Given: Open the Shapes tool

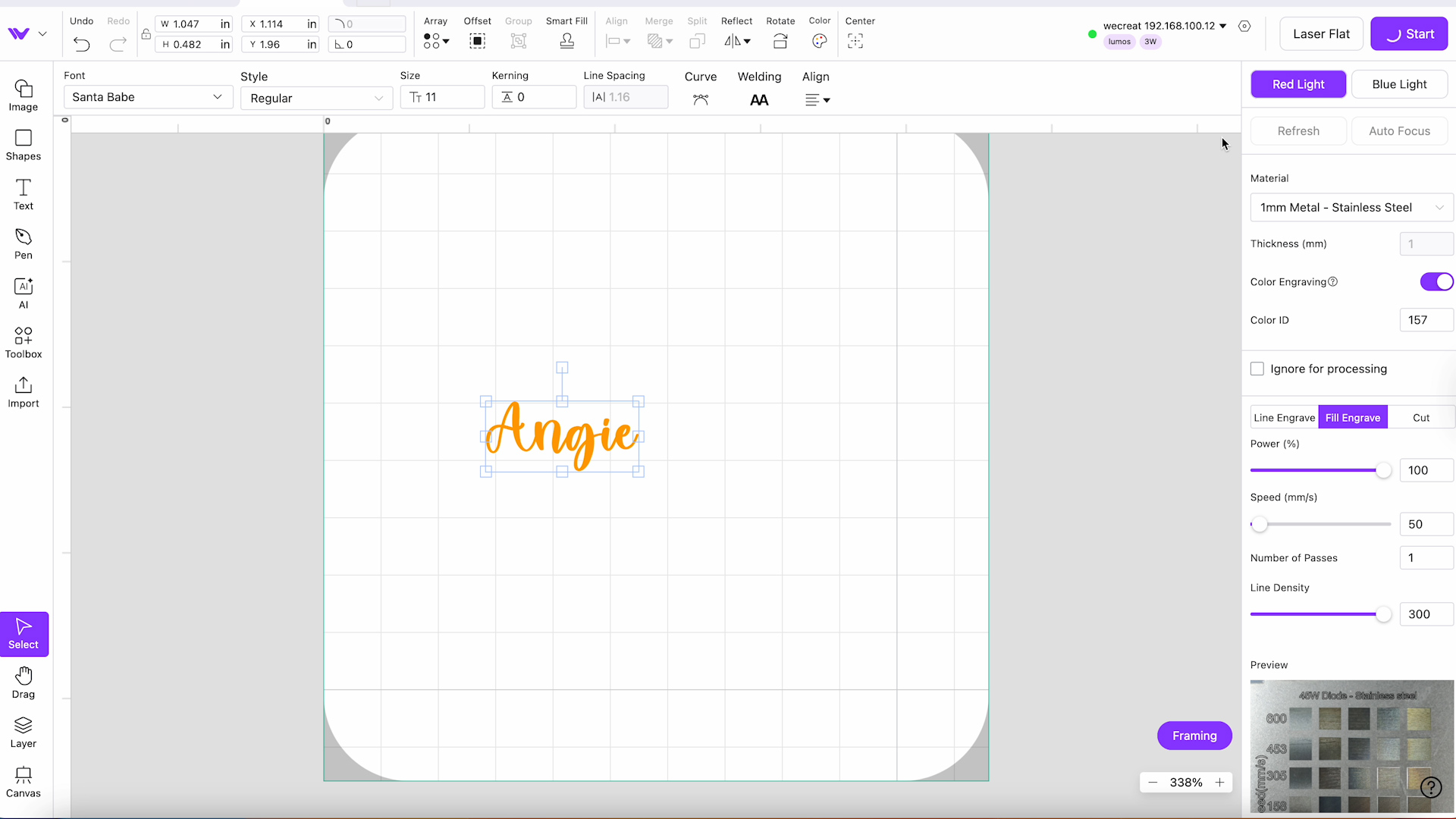Looking at the screenshot, I should point(23,144).
